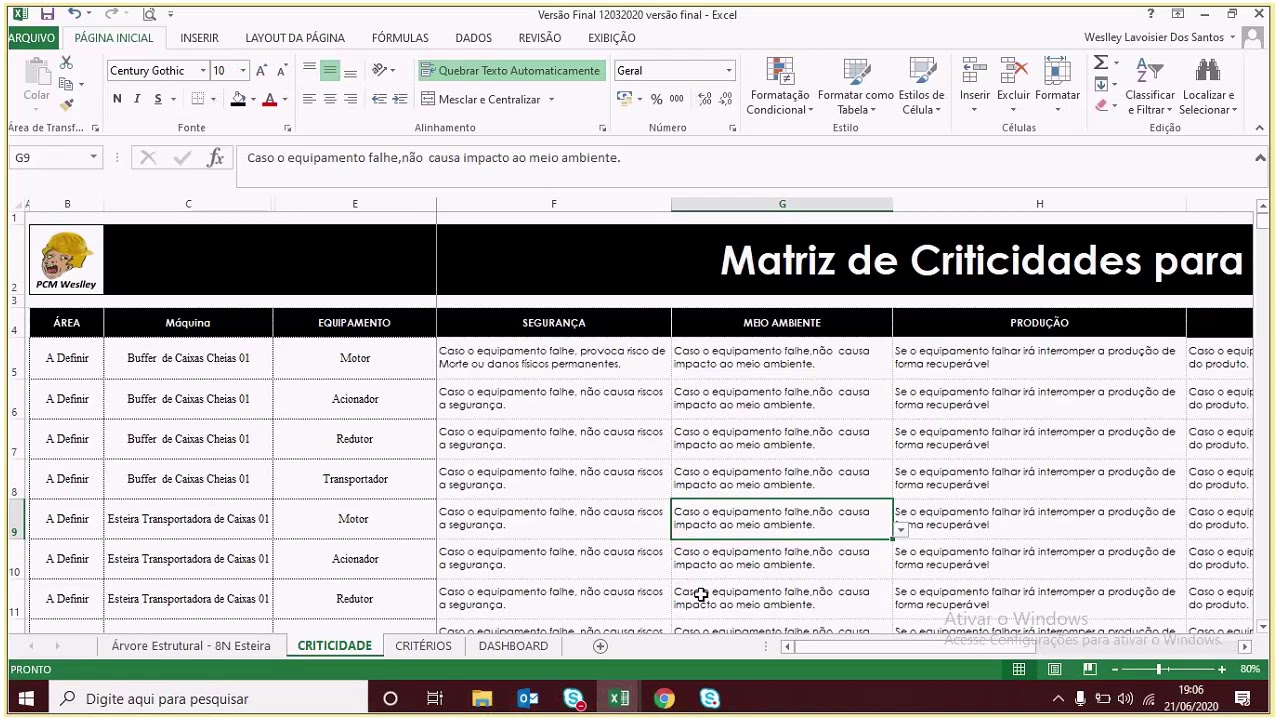Open the Name Box G9 dropdown
The height and width of the screenshot is (720, 1280).
coord(93,157)
